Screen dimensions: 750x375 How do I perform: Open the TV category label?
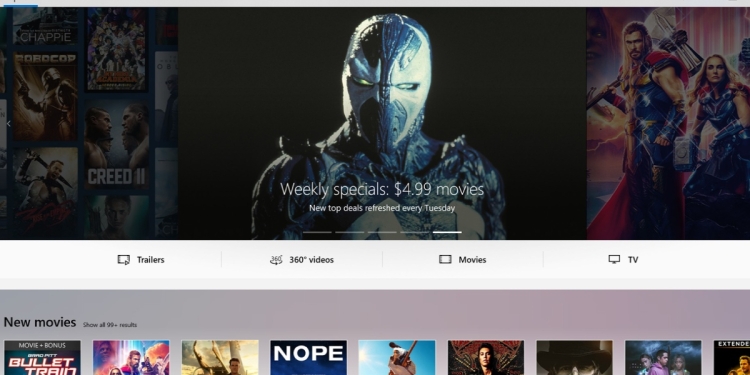[633, 260]
